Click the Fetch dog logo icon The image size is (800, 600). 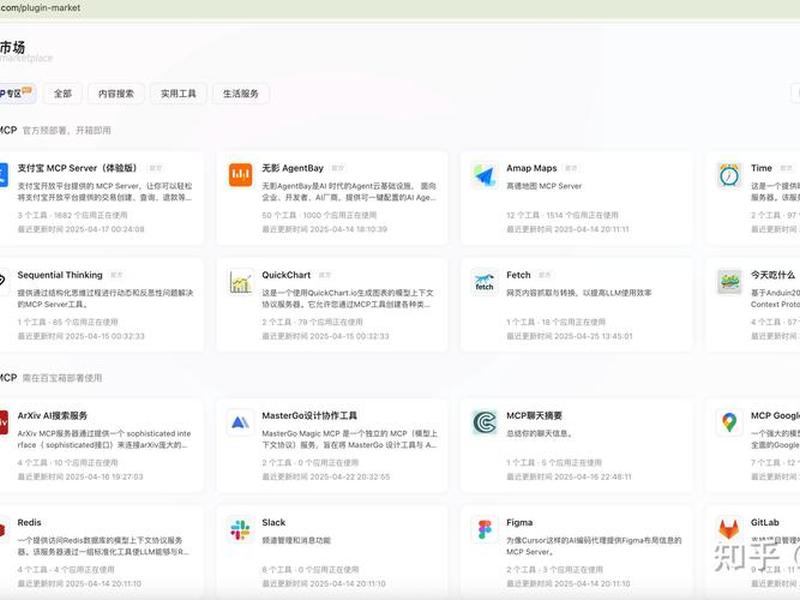tap(485, 282)
